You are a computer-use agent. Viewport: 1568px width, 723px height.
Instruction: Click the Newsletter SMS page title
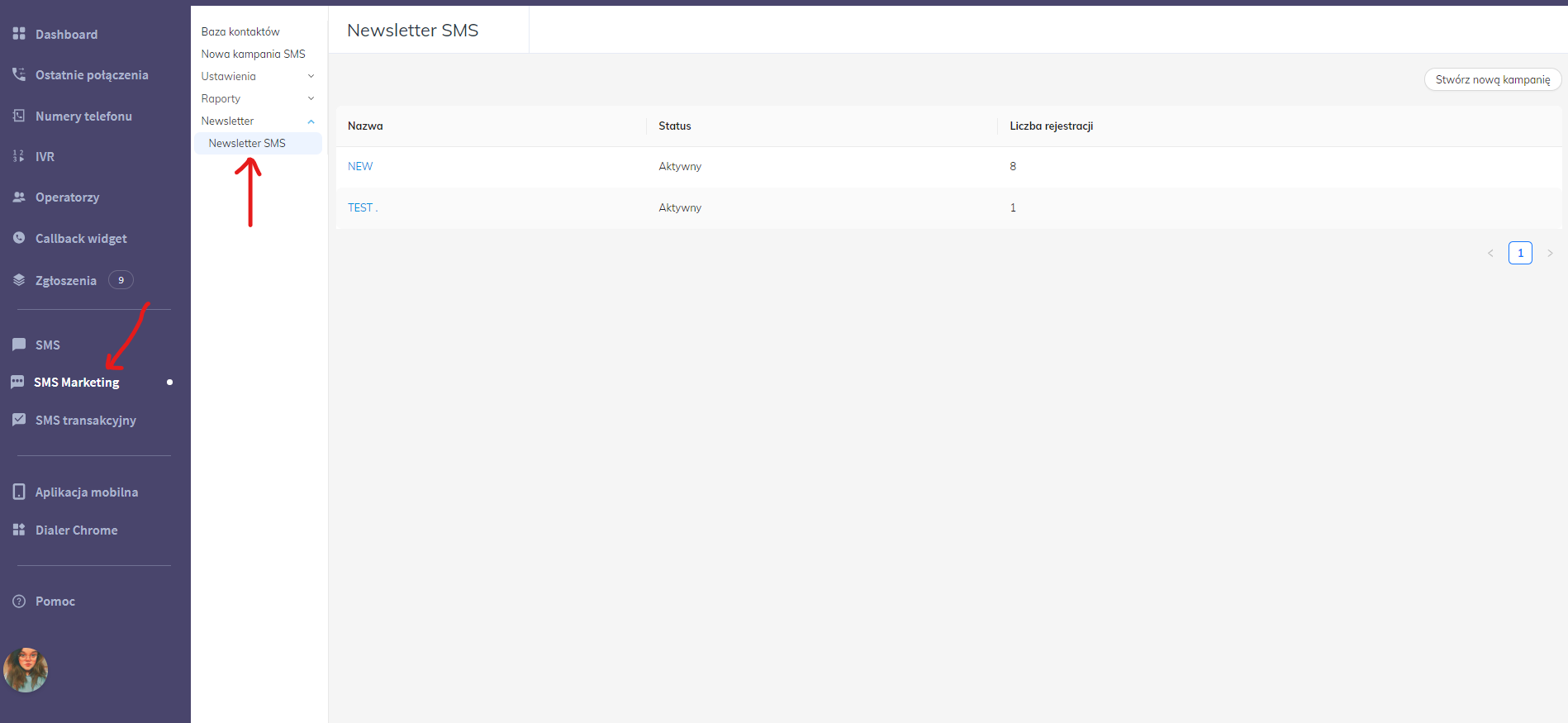pyautogui.click(x=412, y=30)
